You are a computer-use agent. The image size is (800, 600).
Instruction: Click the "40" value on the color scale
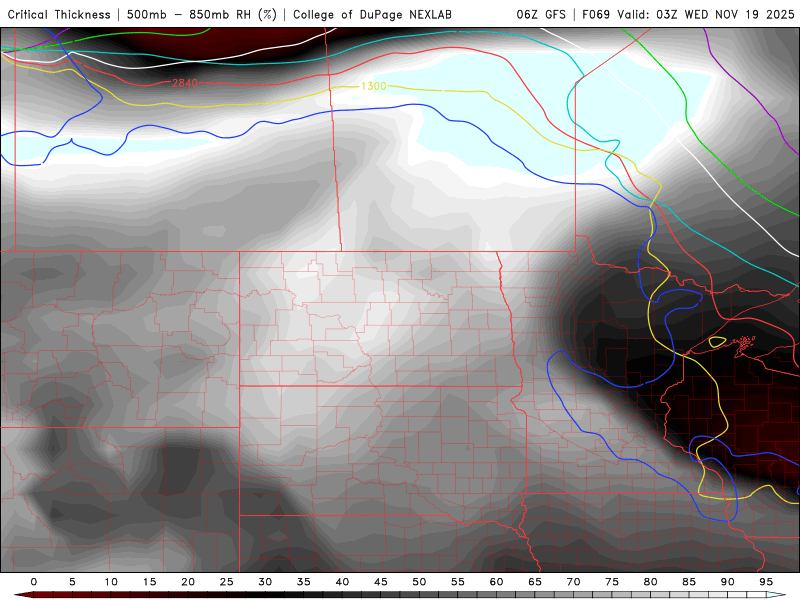[342, 582]
